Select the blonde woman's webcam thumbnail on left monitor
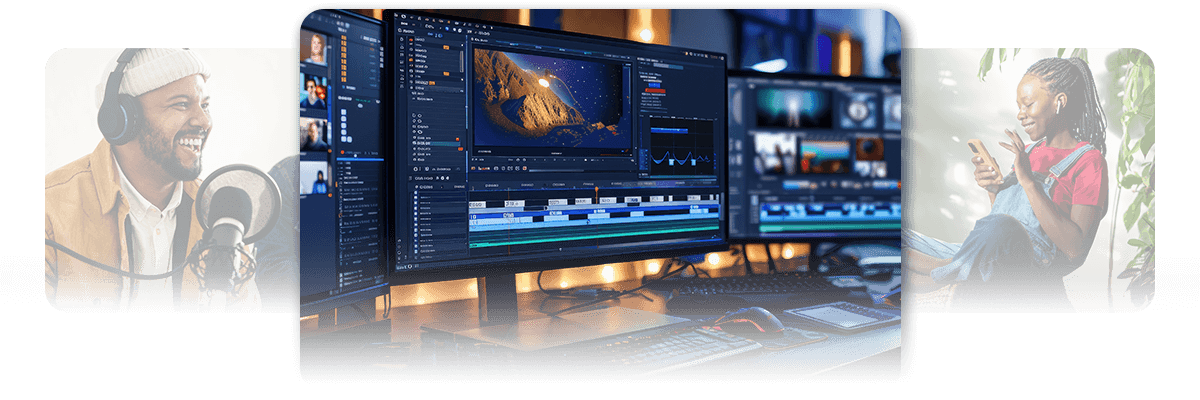Viewport: 1200px width, 400px height. pyautogui.click(x=313, y=50)
